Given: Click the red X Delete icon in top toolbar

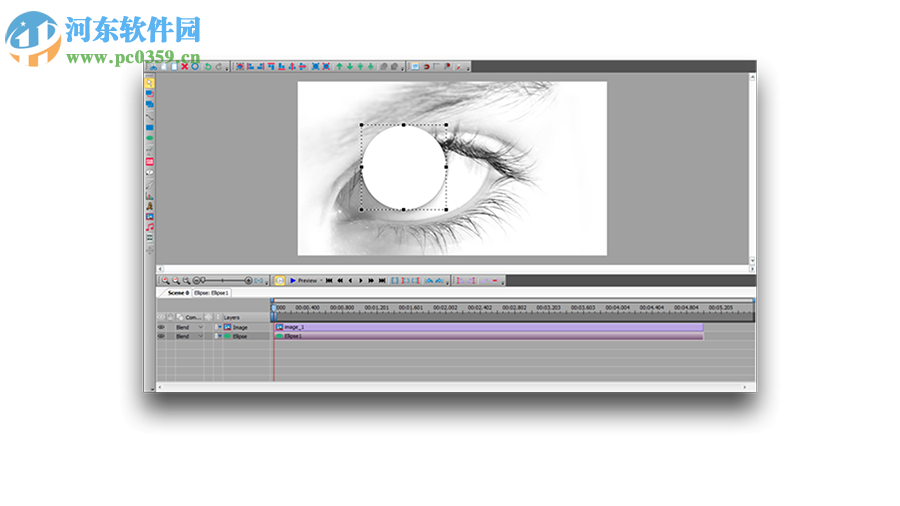Looking at the screenshot, I should (x=185, y=67).
